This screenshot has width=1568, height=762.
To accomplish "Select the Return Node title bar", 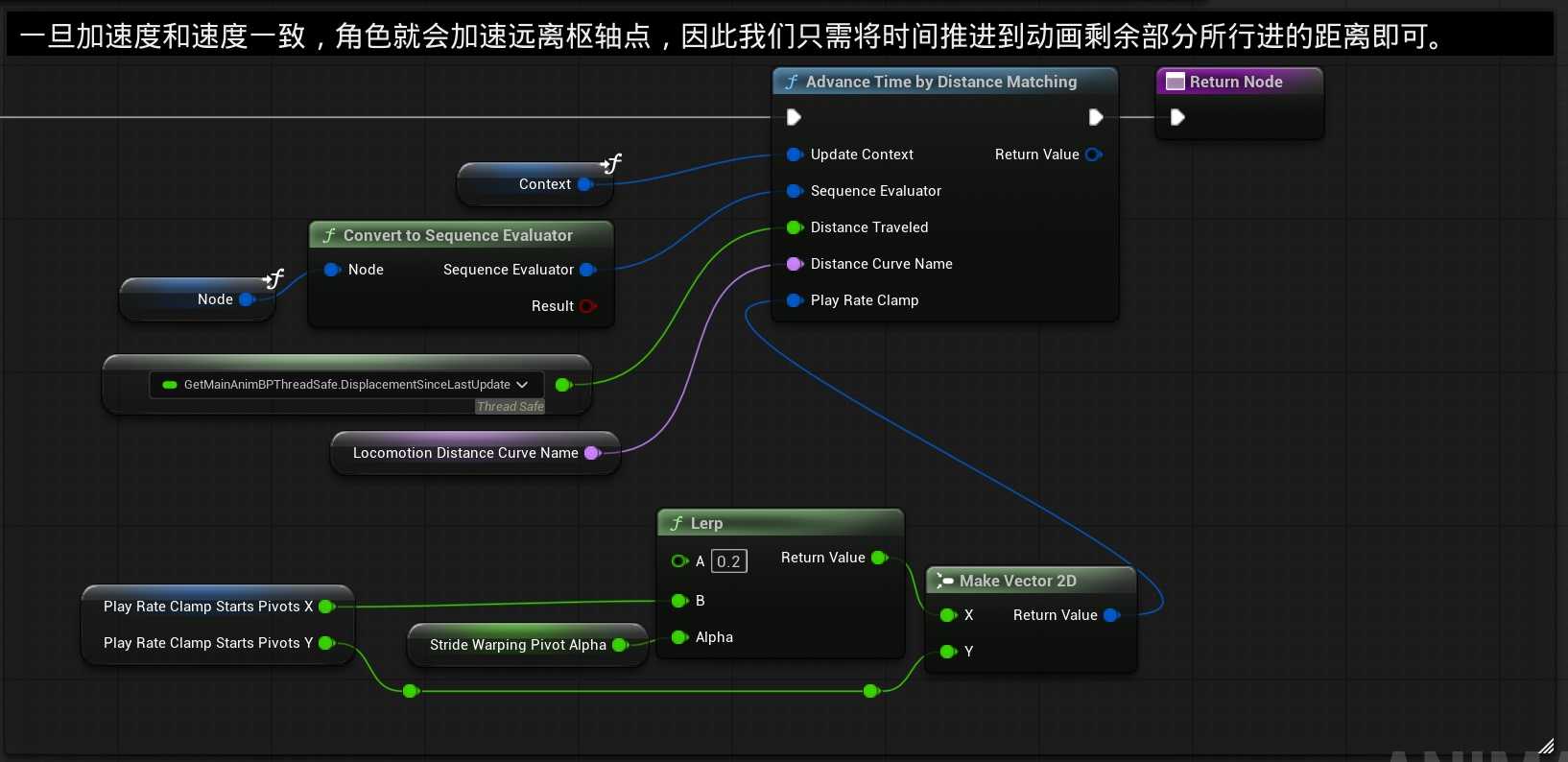I will [1236, 83].
